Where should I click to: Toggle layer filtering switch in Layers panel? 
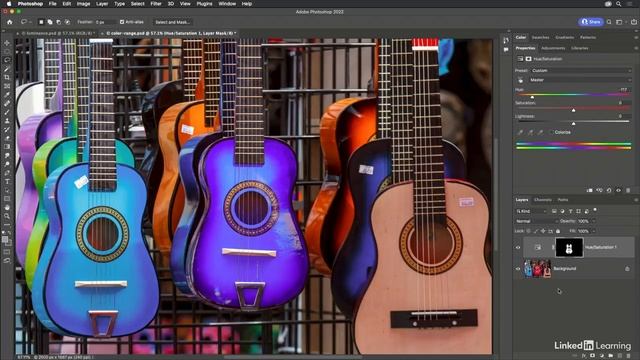595,210
